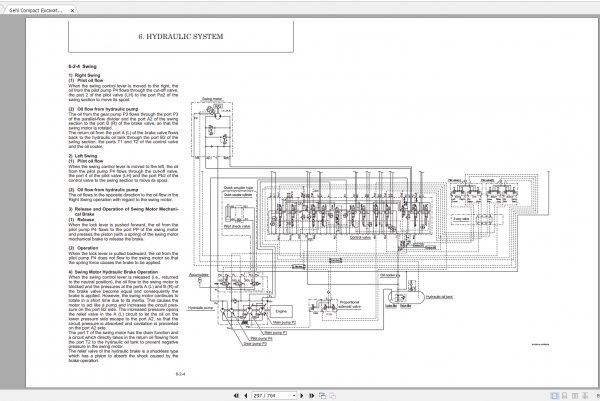Click the 'Swing motor' diagram label
The width and height of the screenshot is (600, 401).
coord(212,99)
